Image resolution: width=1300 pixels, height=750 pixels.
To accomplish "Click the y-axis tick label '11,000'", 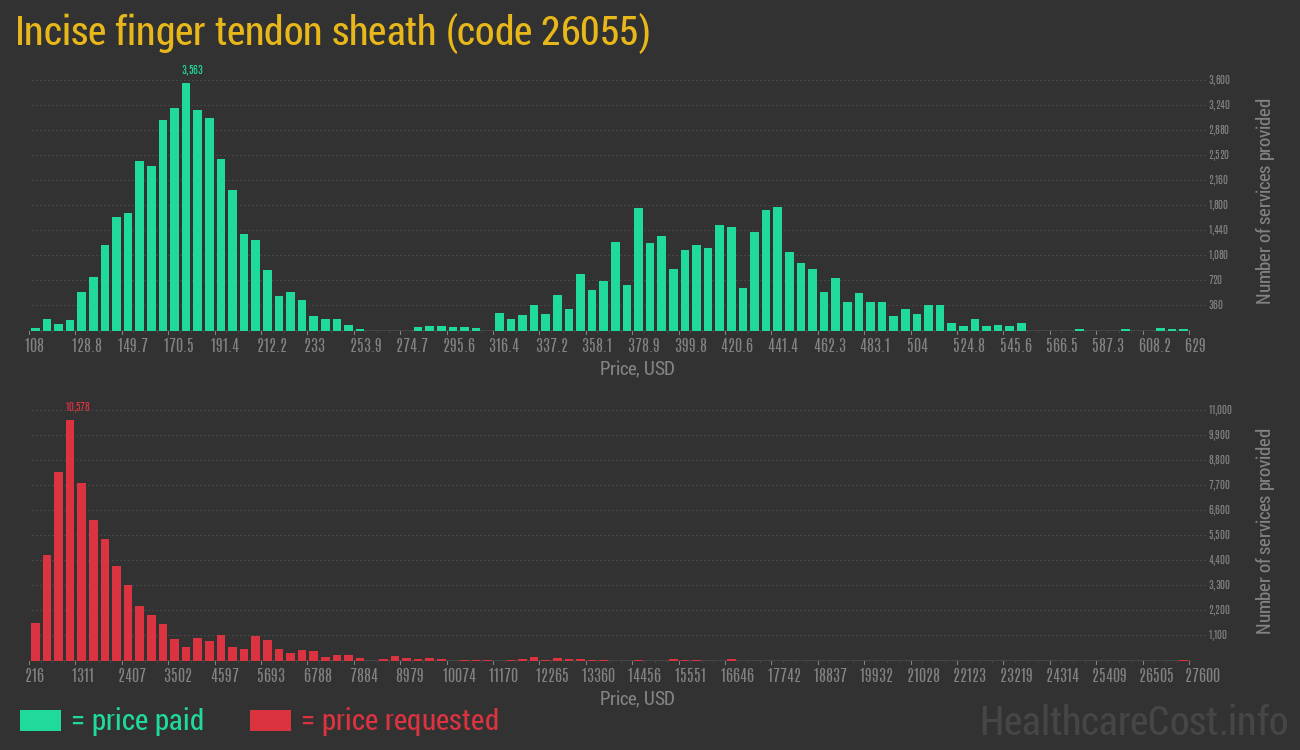I will click(x=1220, y=410).
